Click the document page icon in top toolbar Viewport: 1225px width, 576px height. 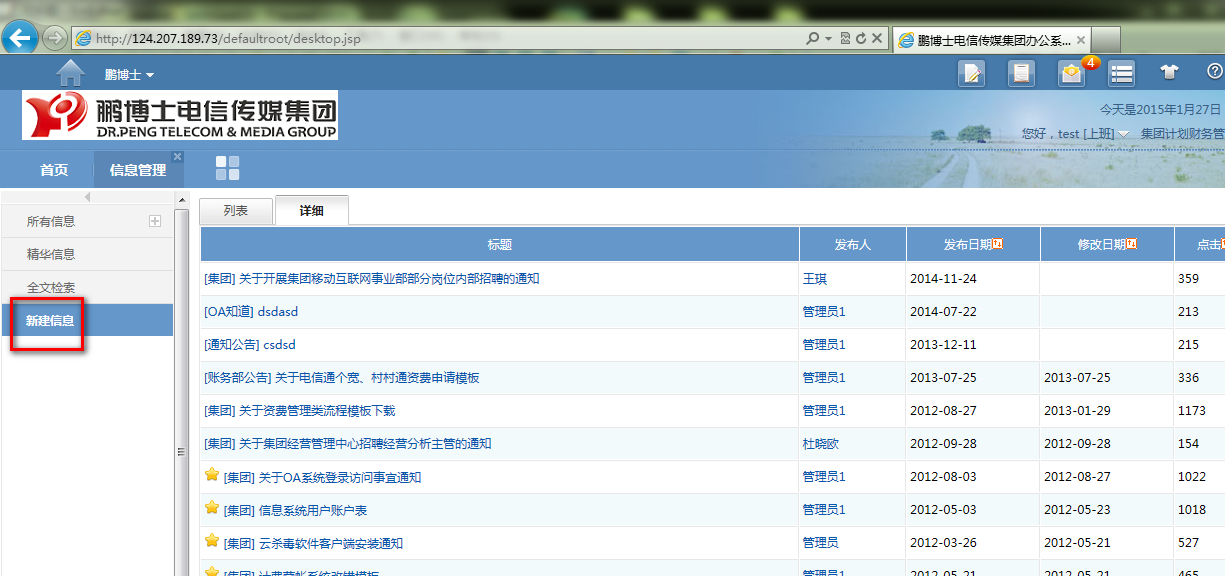click(1021, 73)
